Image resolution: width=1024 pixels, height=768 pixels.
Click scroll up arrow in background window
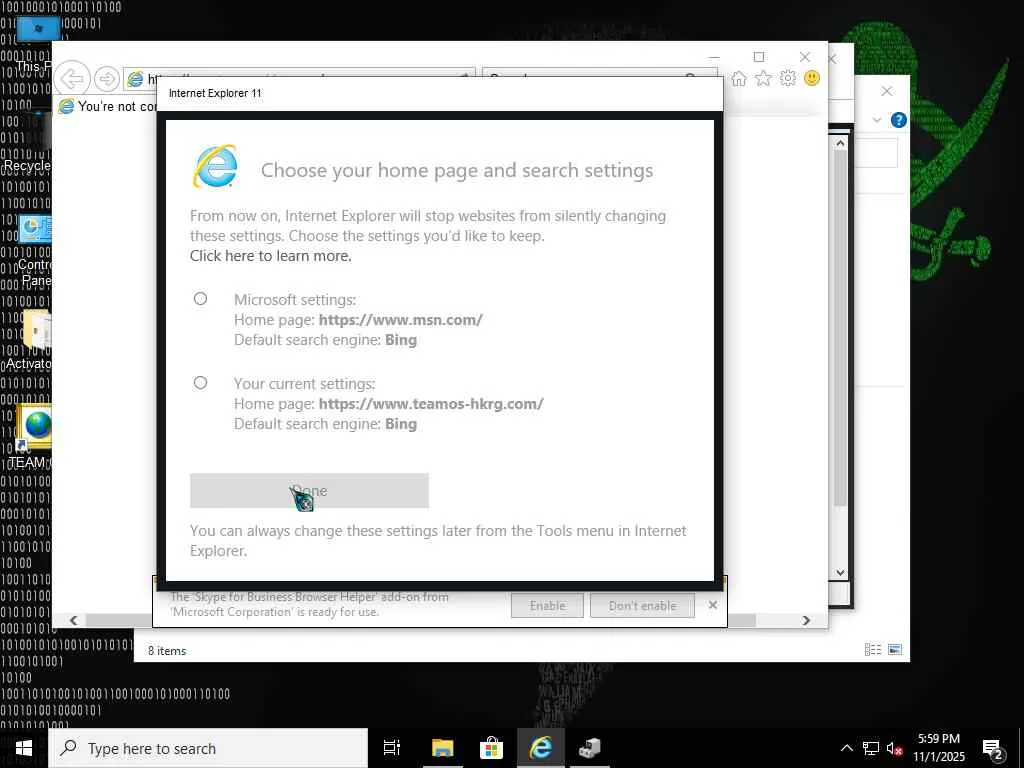tap(840, 143)
